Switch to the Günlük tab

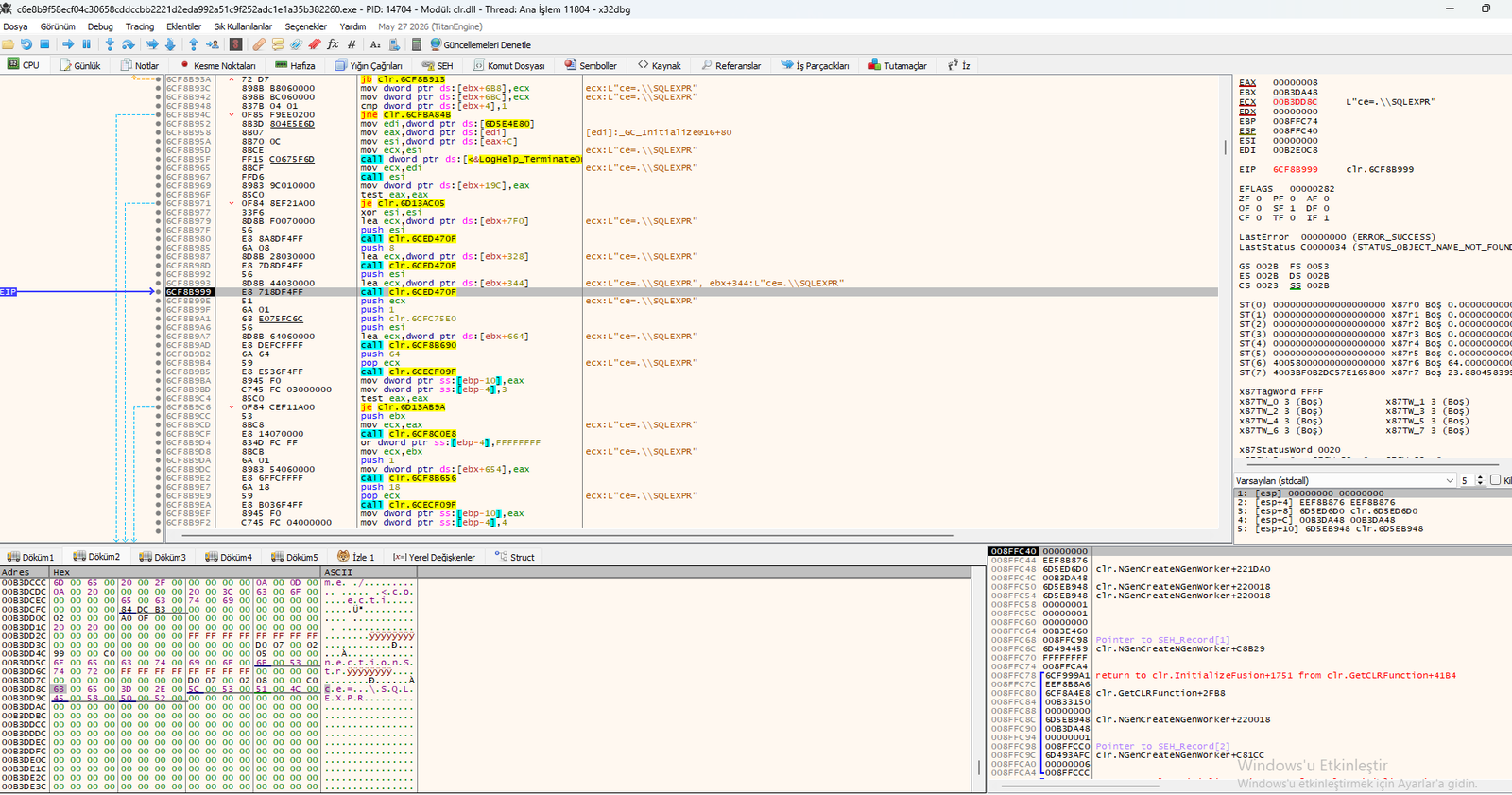[80, 65]
